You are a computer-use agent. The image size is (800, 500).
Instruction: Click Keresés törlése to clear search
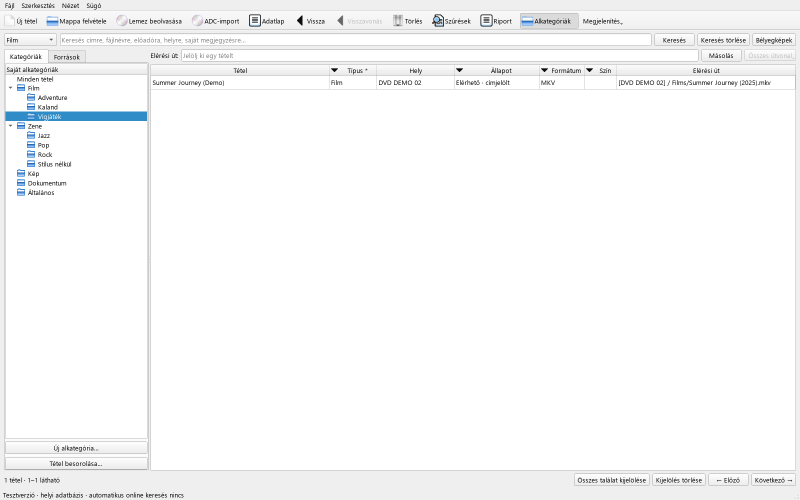coord(723,40)
